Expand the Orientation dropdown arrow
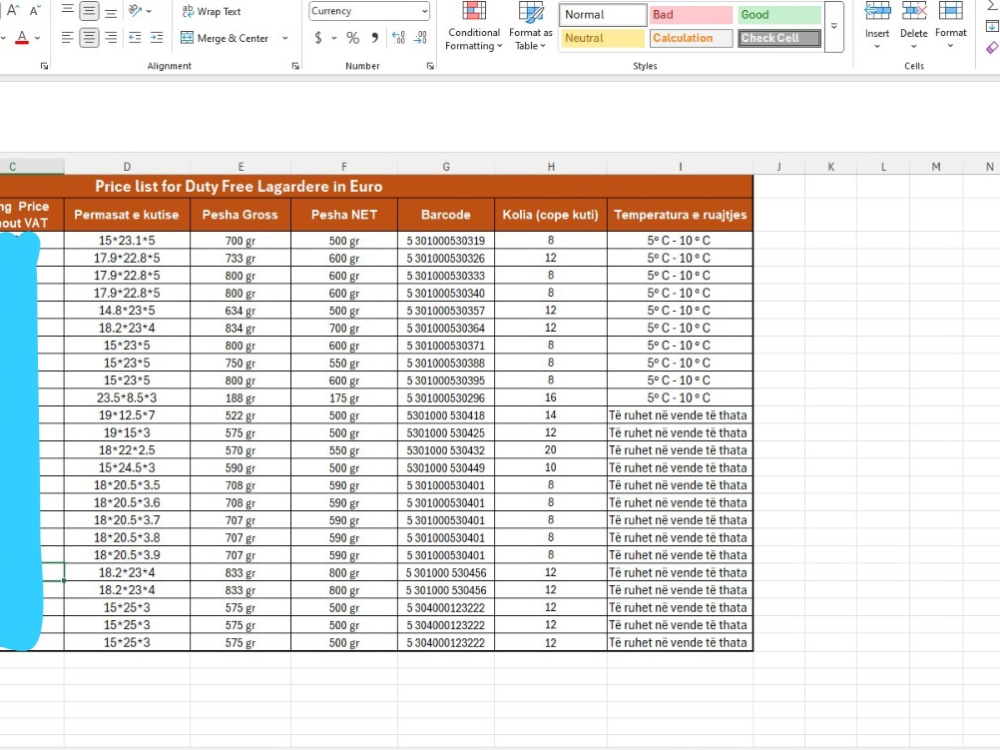Image resolution: width=1000 pixels, height=750 pixels. (x=149, y=11)
